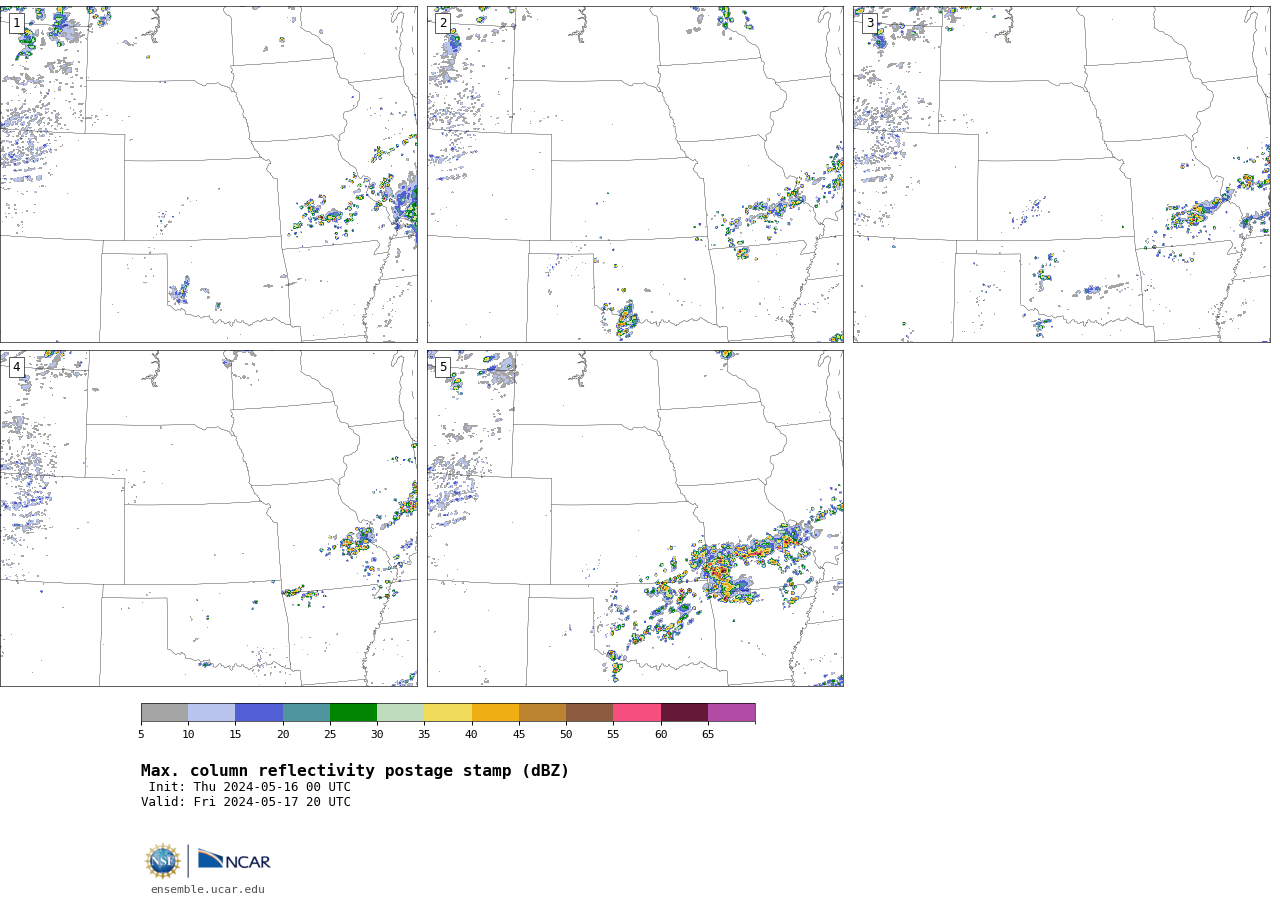Click the maroon 60-65 dBZ swatch
Image resolution: width=1280 pixels, height=901 pixels.
(684, 712)
